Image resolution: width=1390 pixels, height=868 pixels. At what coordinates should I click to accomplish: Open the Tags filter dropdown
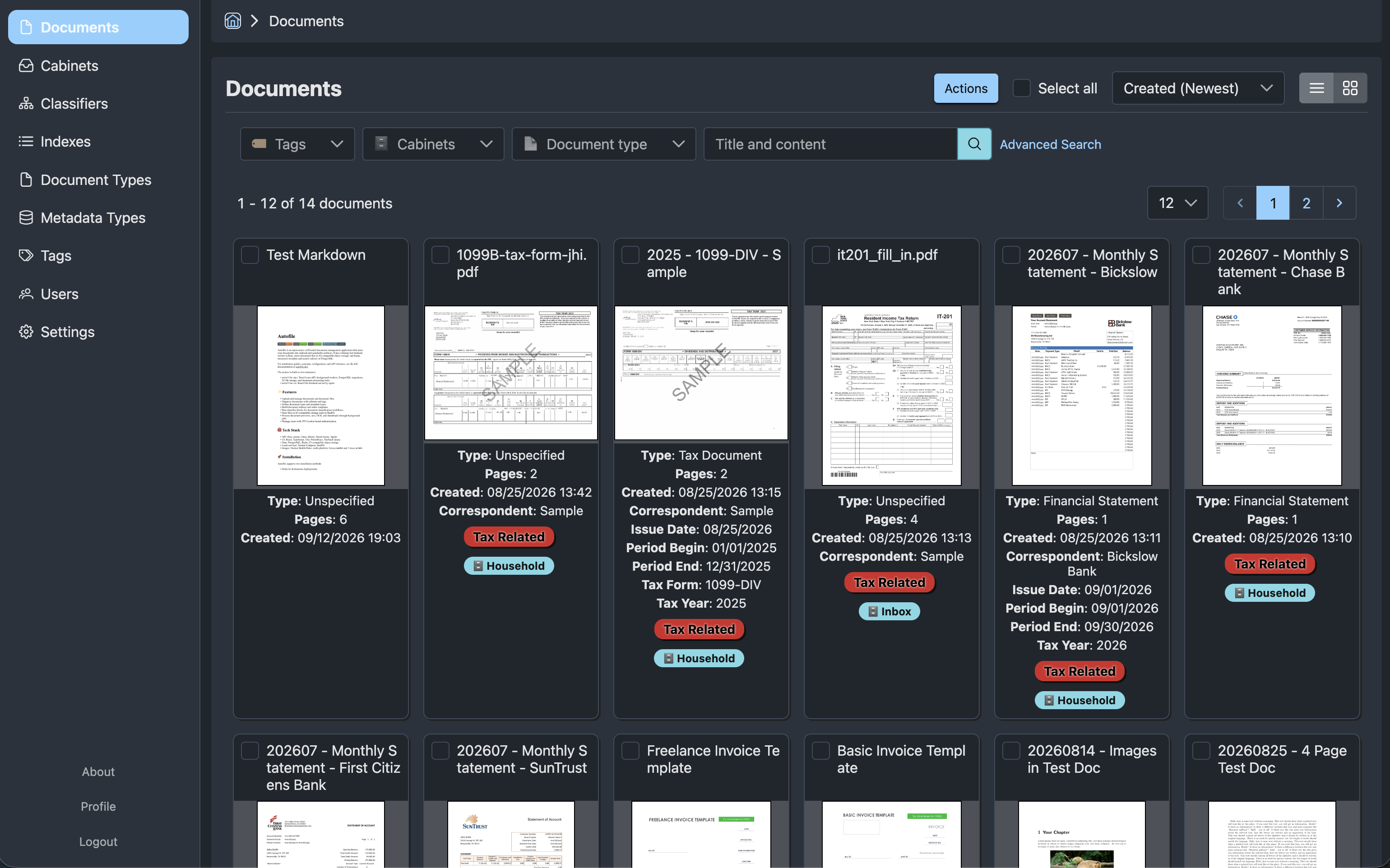click(297, 143)
